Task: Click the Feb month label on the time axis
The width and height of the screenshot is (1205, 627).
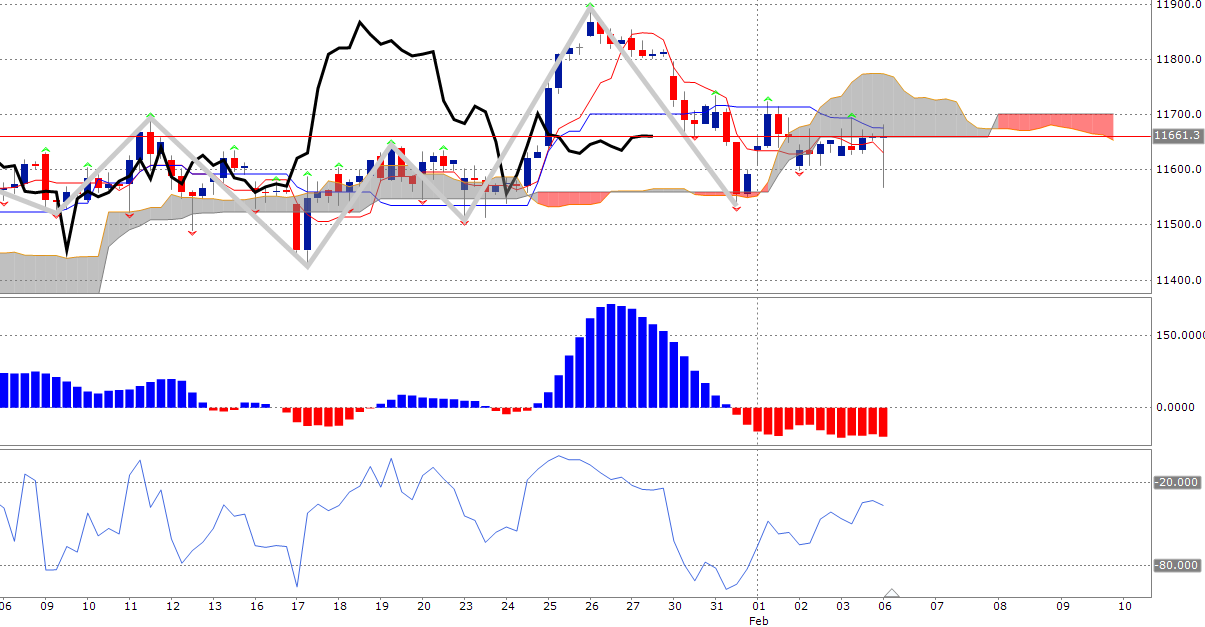Action: pyautogui.click(x=758, y=620)
